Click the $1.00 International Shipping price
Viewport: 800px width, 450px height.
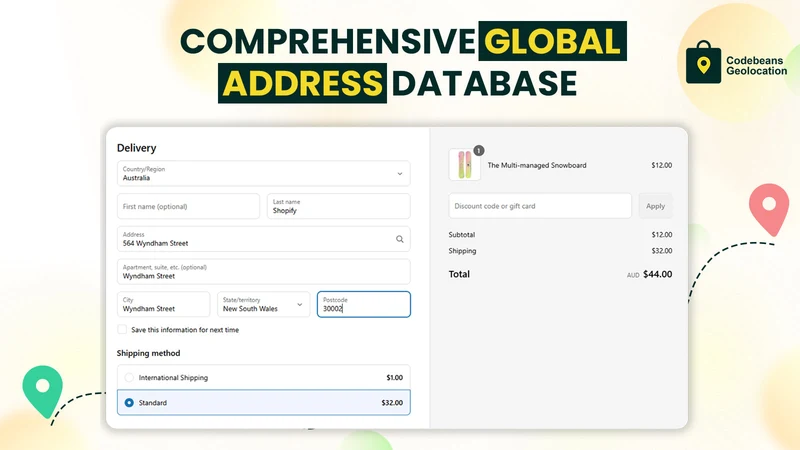pos(394,378)
